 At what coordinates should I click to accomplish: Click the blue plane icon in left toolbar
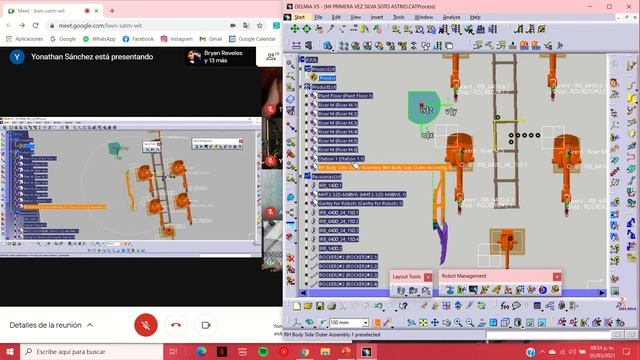point(291,99)
